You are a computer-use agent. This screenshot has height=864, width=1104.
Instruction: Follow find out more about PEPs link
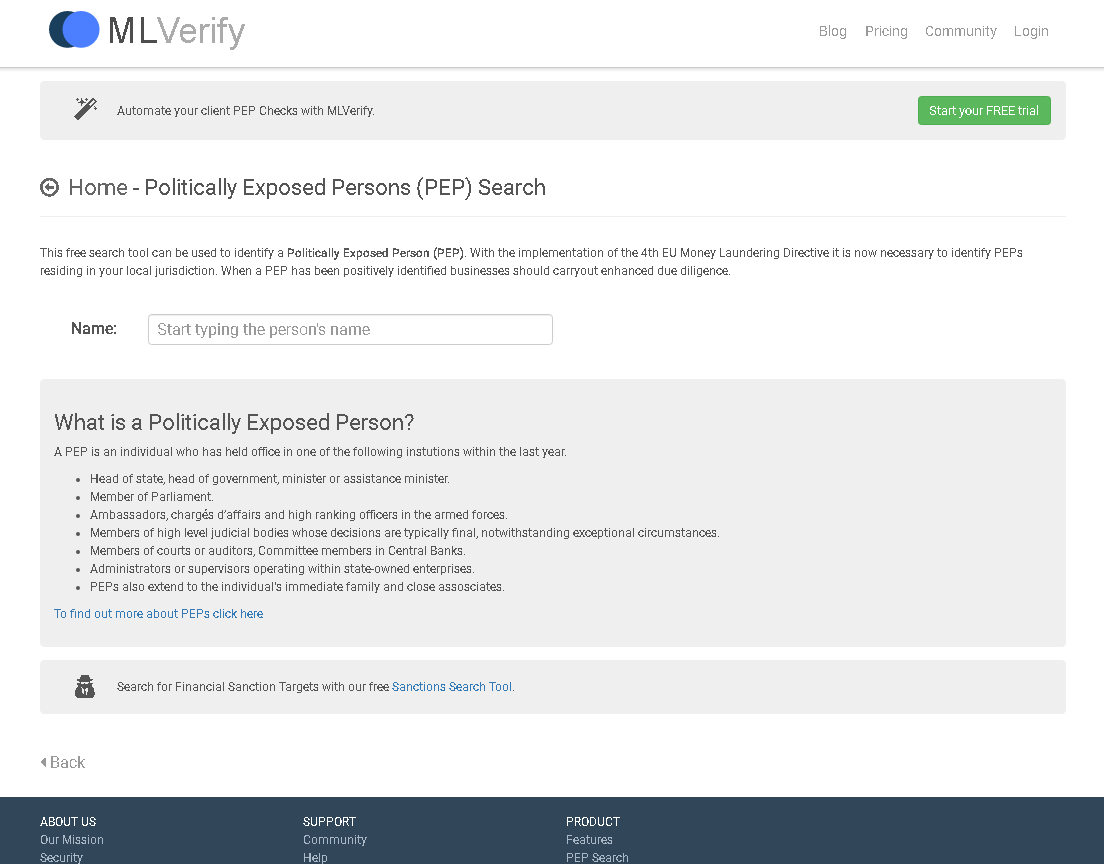(166, 614)
